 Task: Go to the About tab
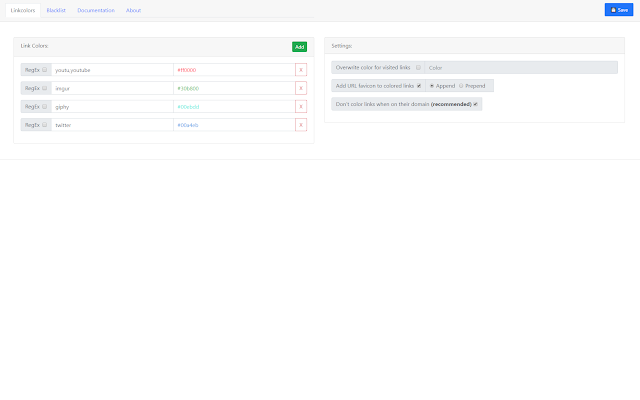(133, 10)
